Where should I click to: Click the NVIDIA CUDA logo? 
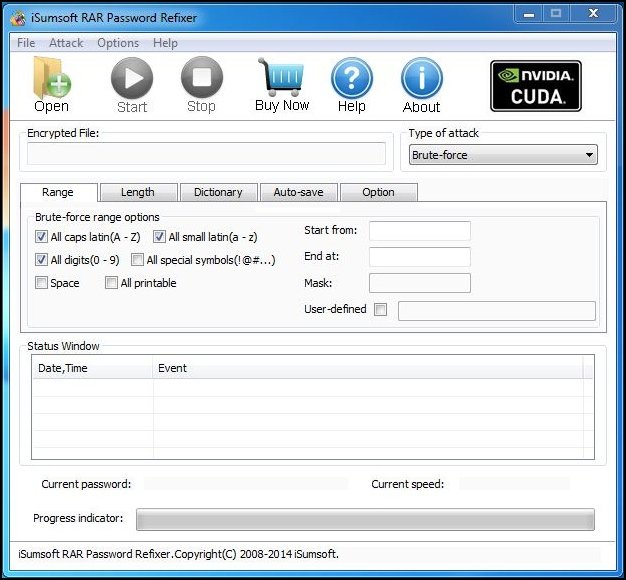536,86
